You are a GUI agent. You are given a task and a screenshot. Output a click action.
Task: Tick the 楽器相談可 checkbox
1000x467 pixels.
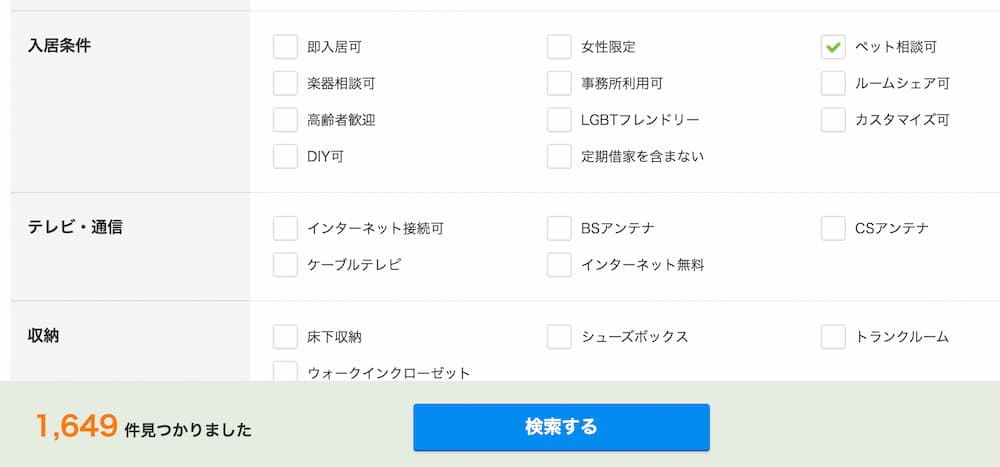pyautogui.click(x=285, y=83)
